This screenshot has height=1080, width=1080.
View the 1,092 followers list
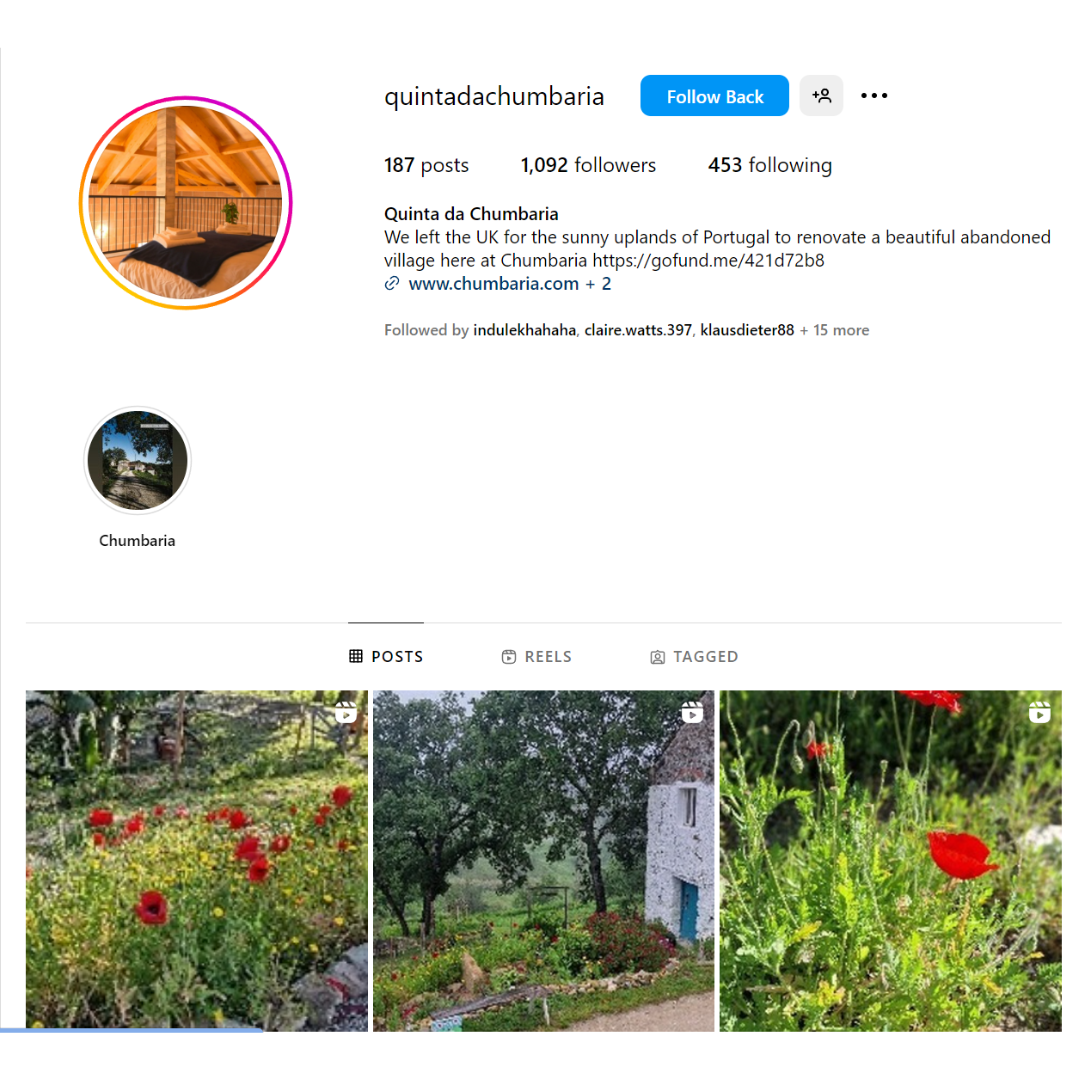(x=588, y=165)
